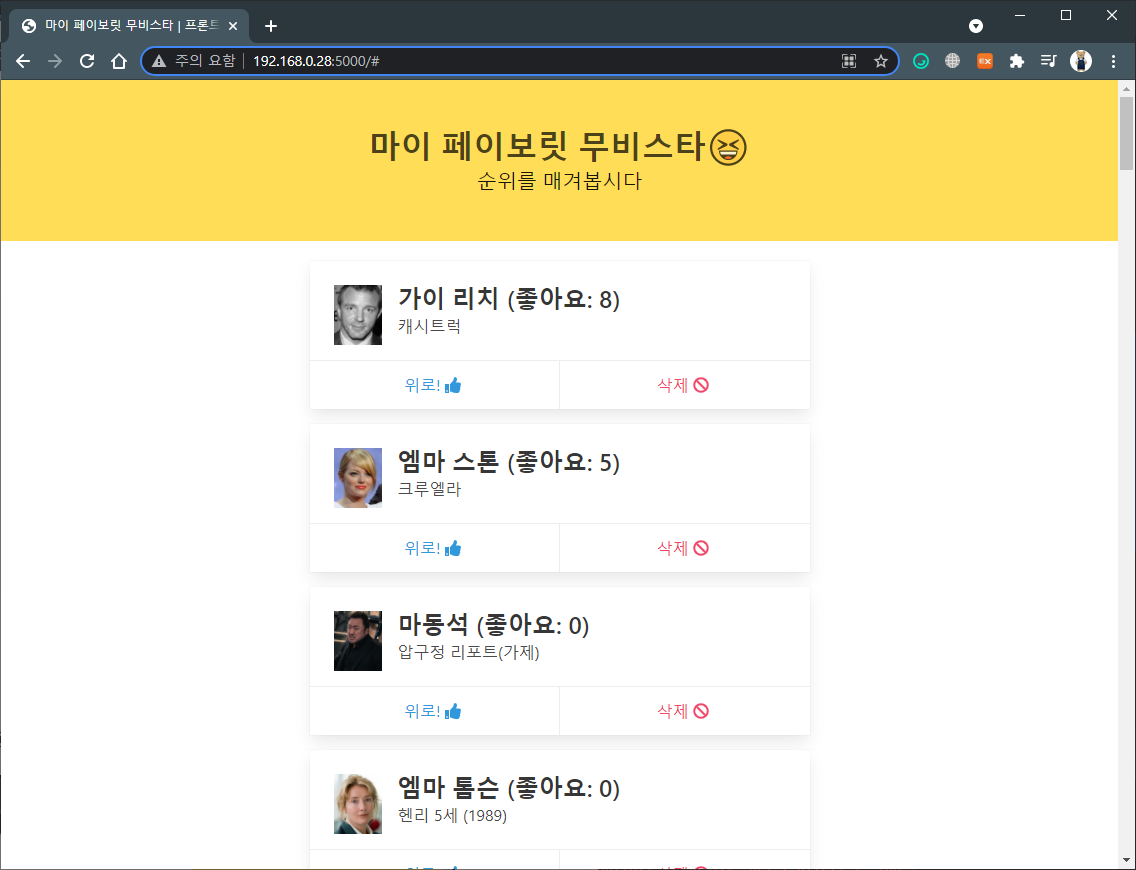Open the Chrome profile avatar
Viewport: 1136px width, 870px height.
pos(1081,61)
